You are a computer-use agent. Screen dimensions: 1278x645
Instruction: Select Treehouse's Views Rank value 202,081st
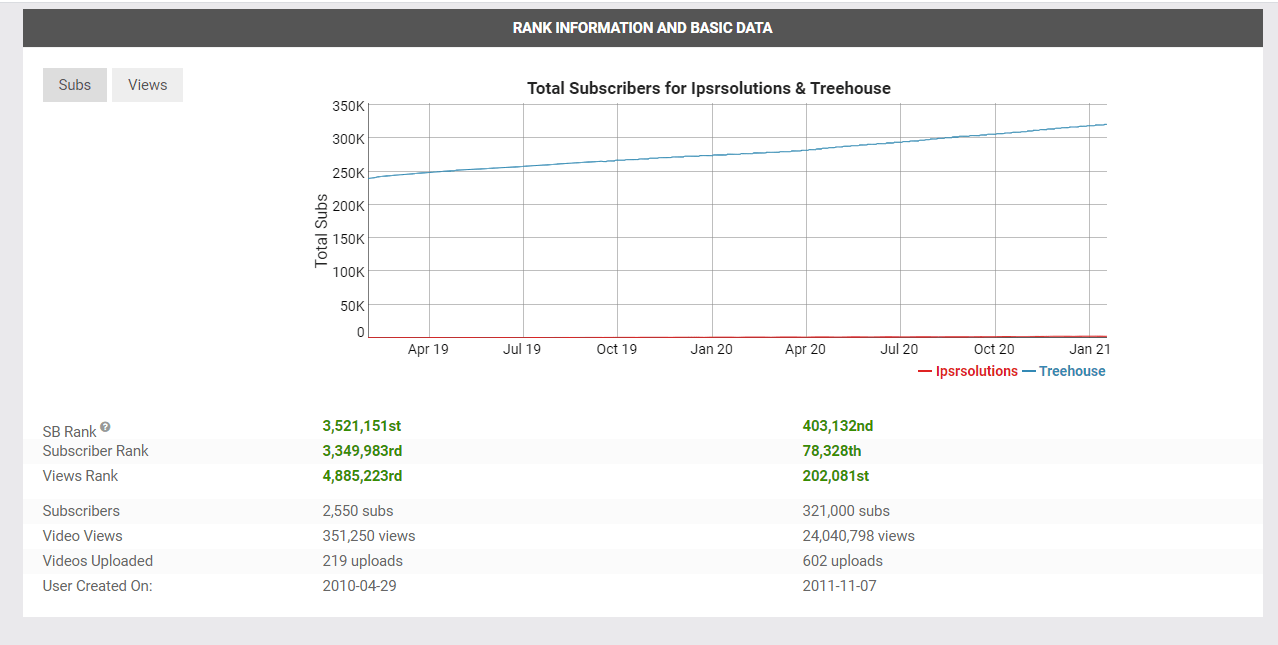[835, 476]
